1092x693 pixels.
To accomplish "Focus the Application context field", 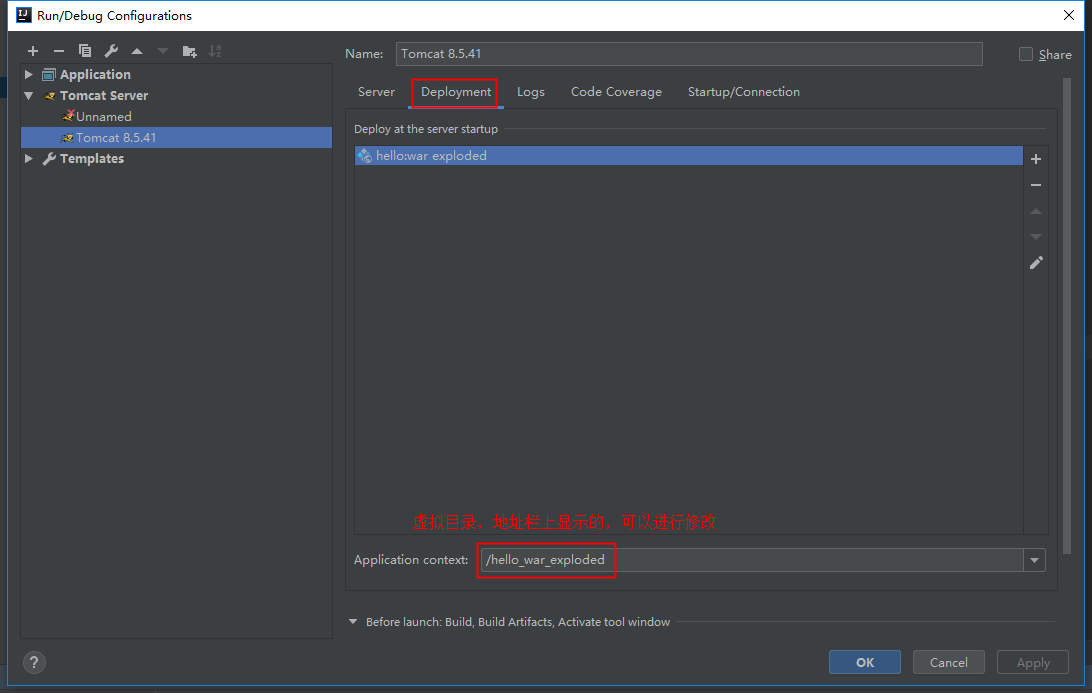I will pyautogui.click(x=752, y=560).
